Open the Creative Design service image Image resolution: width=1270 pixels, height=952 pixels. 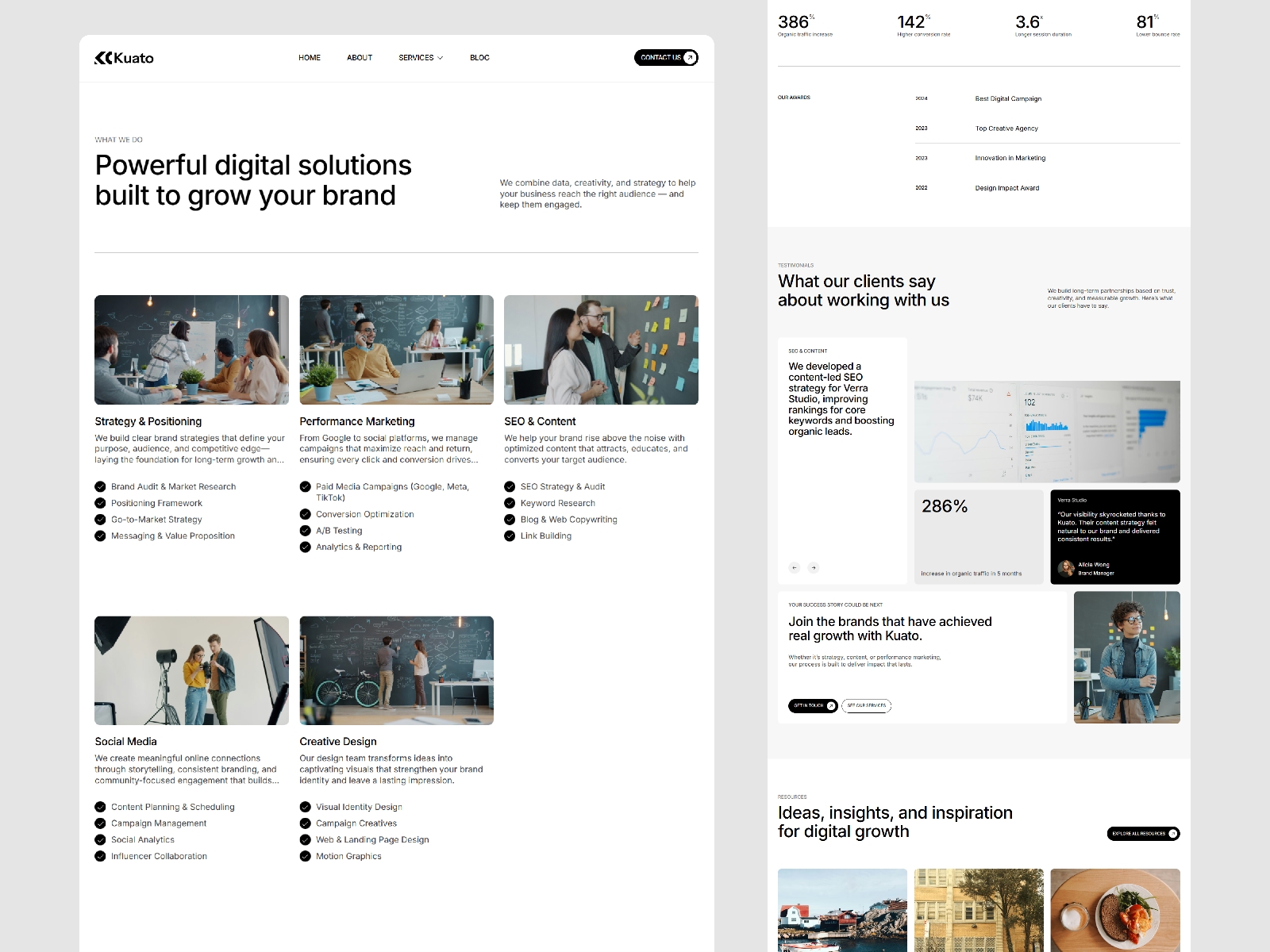click(x=396, y=670)
